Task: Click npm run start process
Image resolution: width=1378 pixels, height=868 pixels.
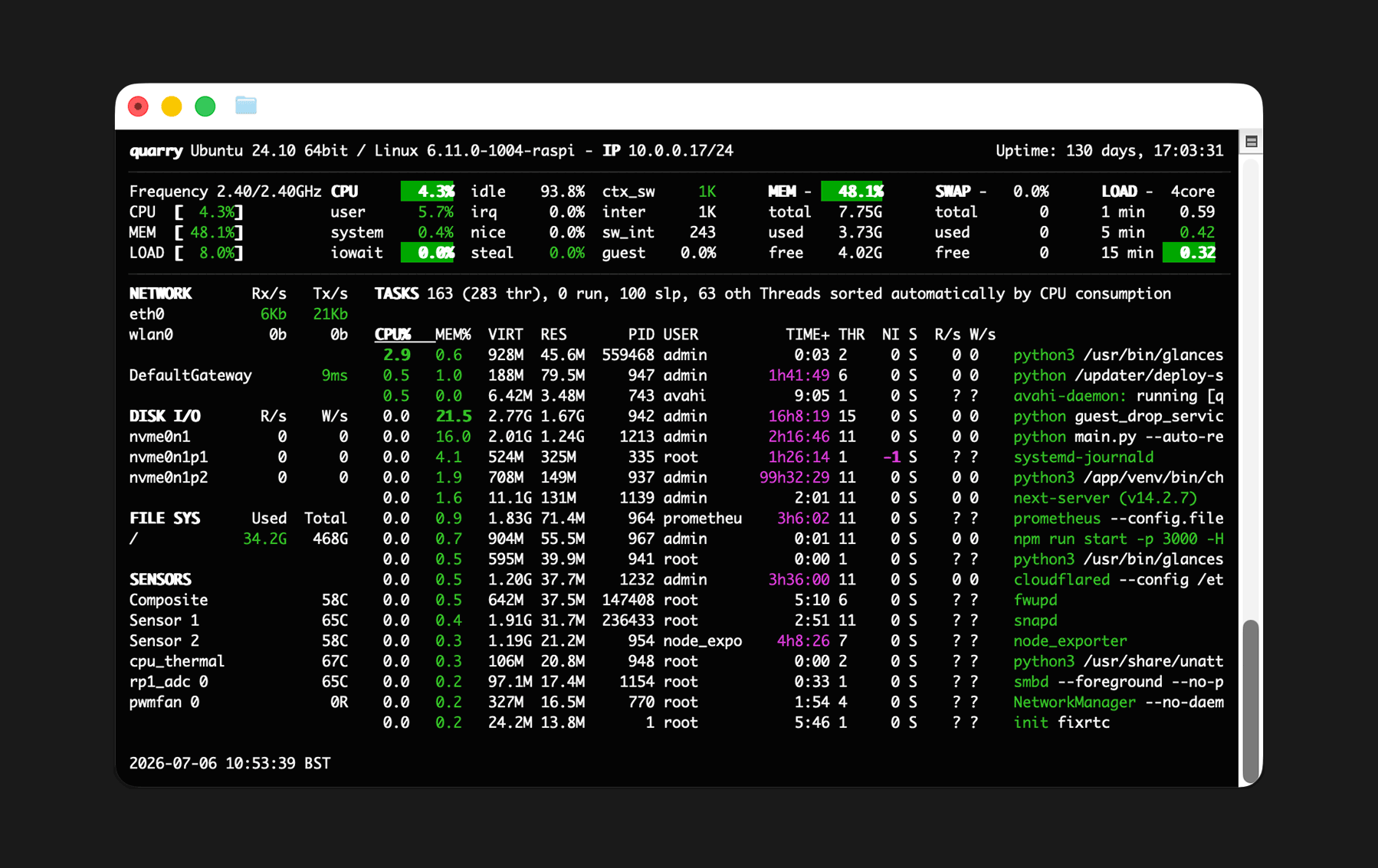Action: [1118, 539]
